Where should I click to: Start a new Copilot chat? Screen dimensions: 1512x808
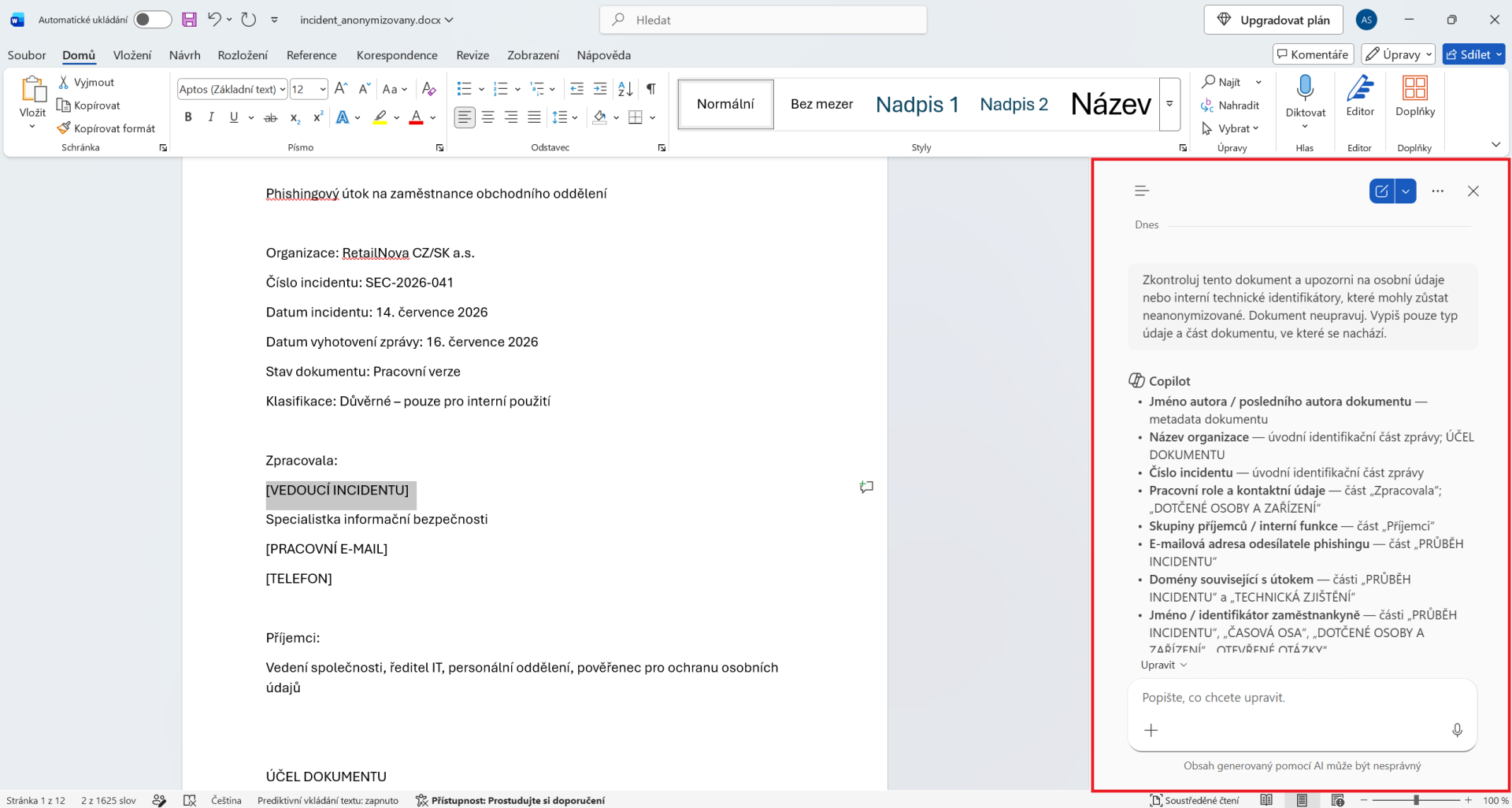point(1381,191)
